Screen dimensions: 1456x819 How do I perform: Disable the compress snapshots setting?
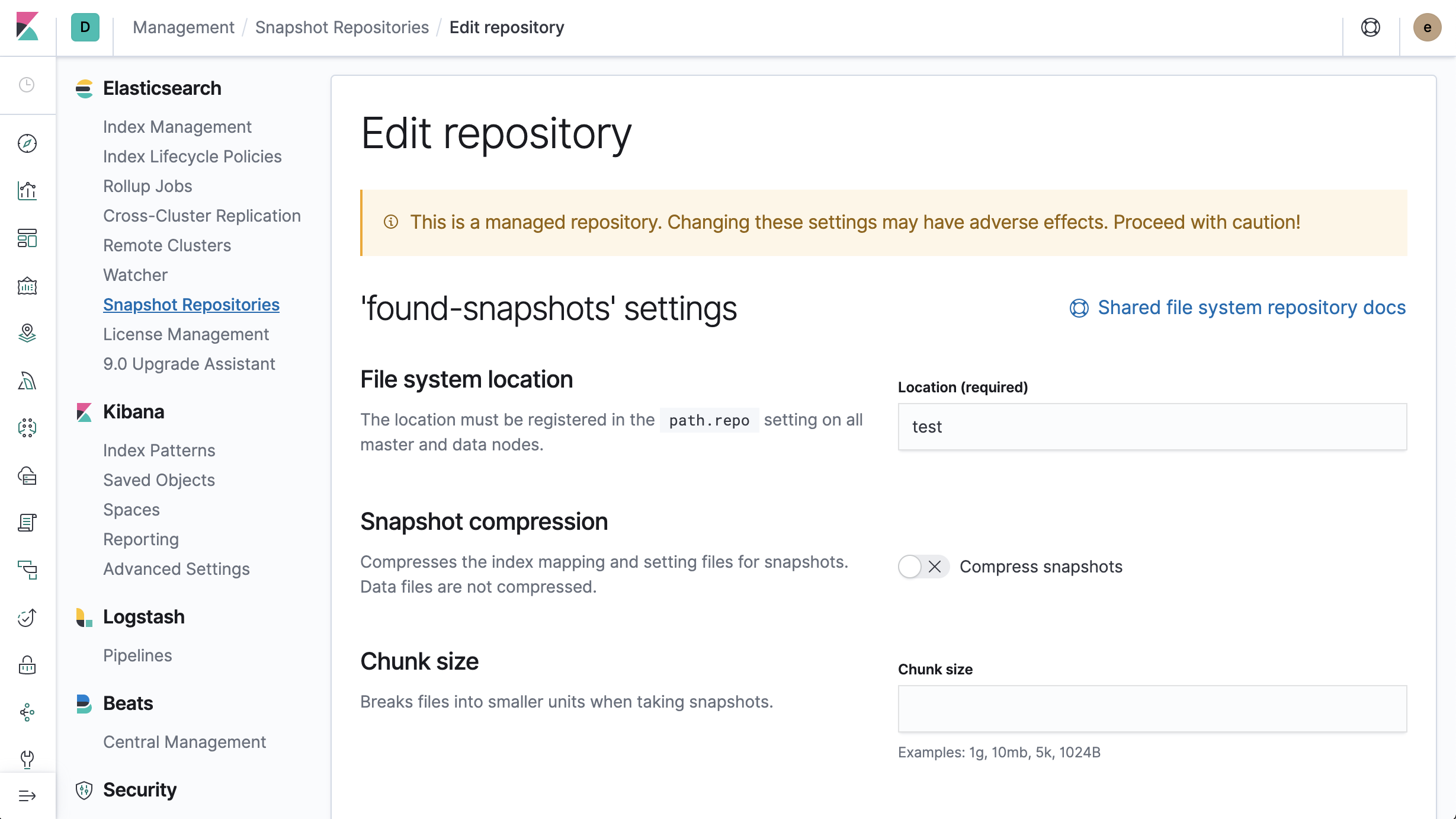coord(921,567)
